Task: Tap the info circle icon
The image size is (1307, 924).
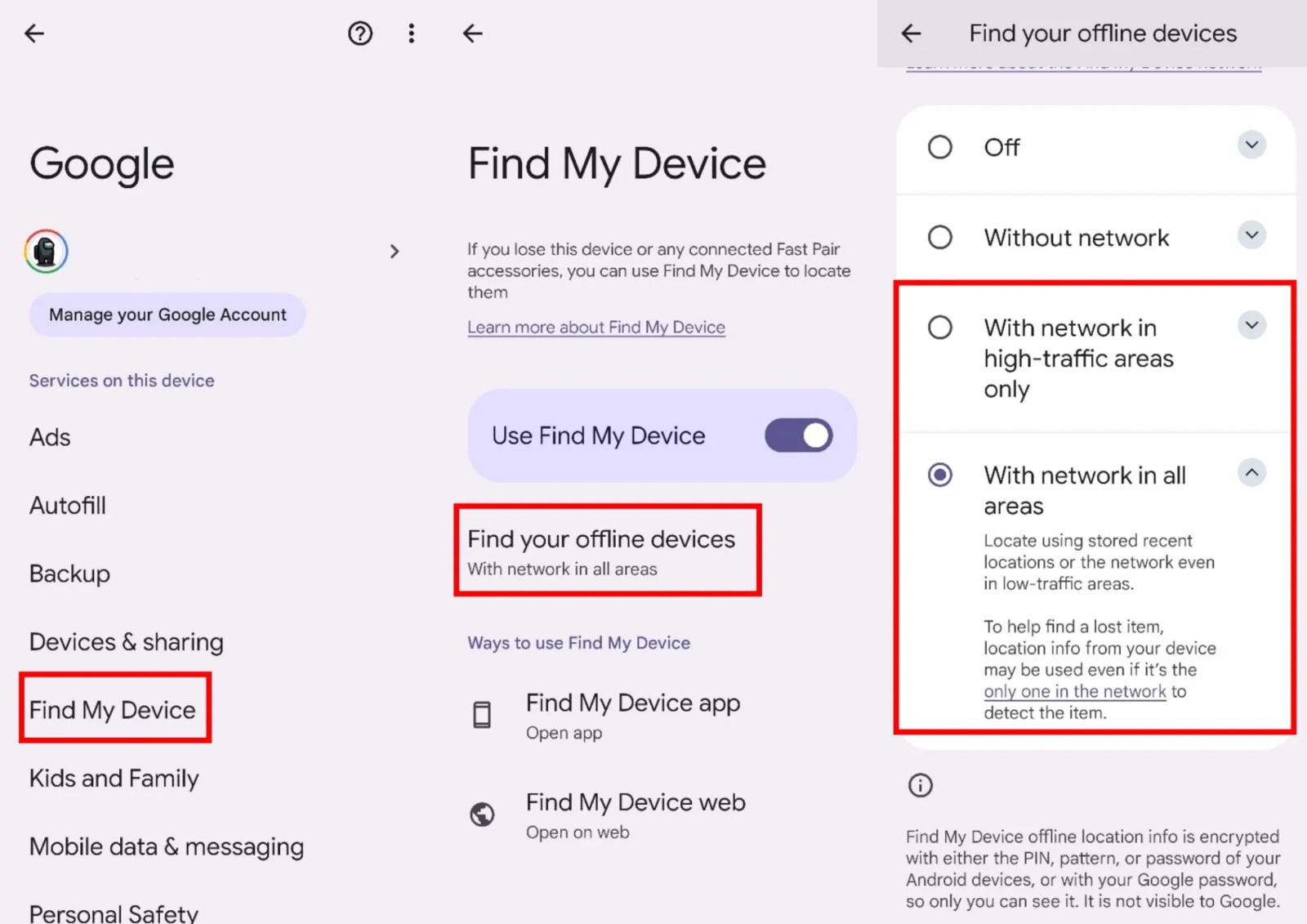Action: click(921, 785)
